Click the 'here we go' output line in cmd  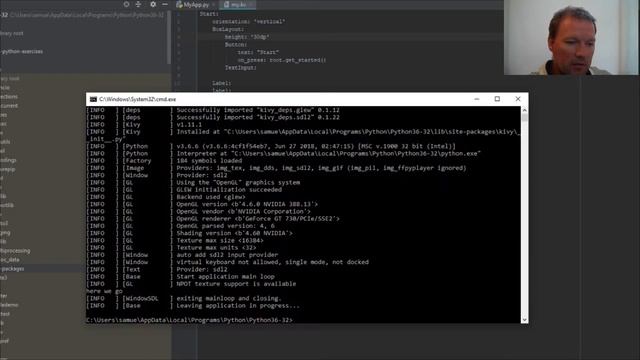pos(104,291)
